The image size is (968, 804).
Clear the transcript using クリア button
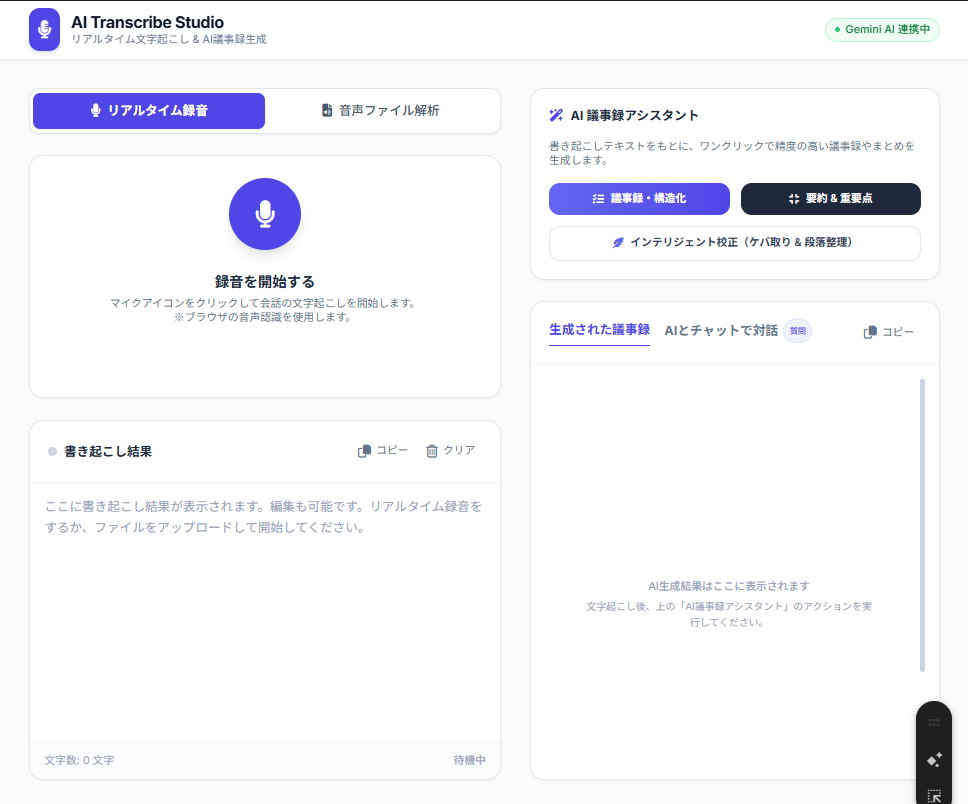pyautogui.click(x=451, y=451)
